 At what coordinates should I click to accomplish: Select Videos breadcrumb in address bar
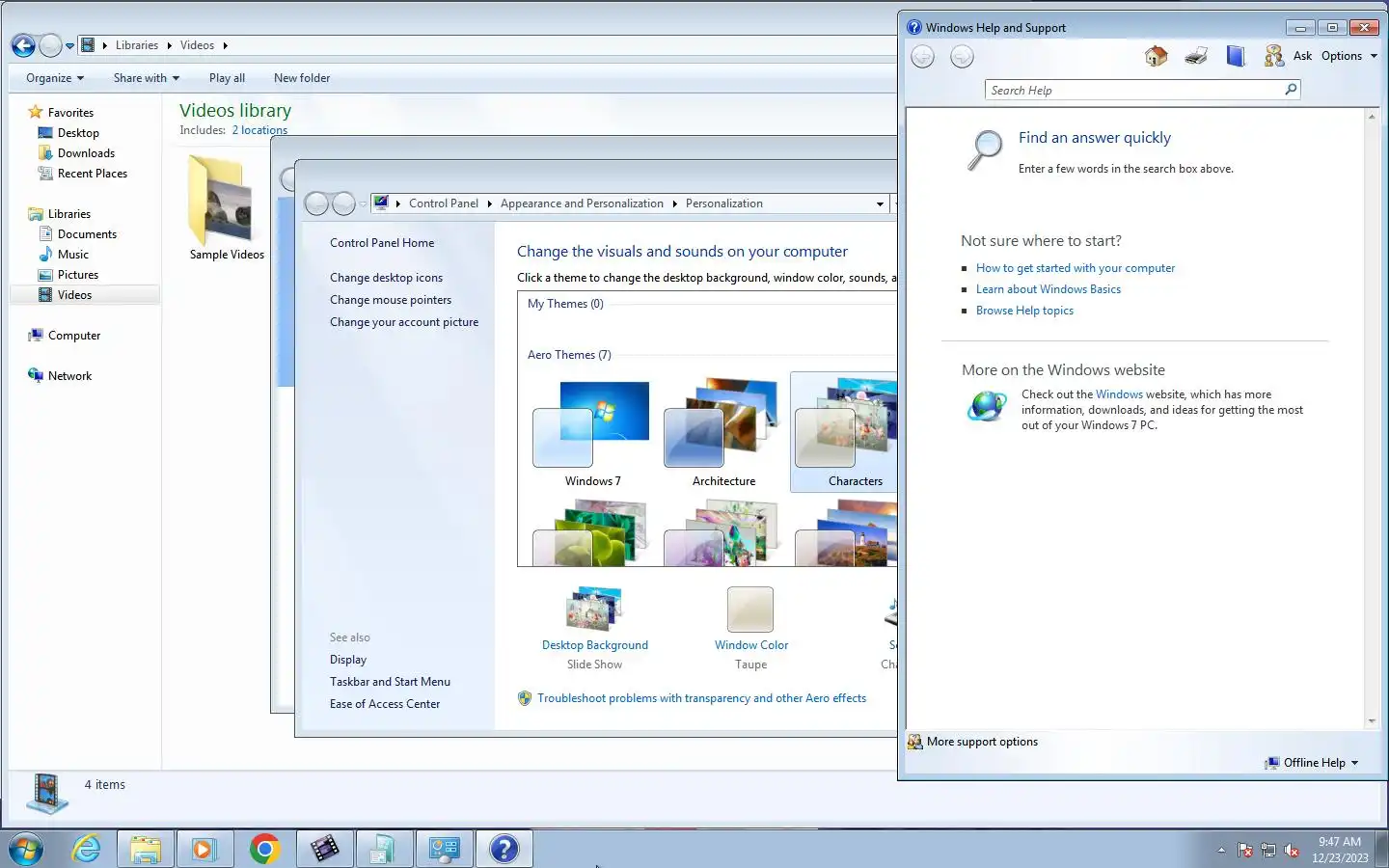[197, 45]
